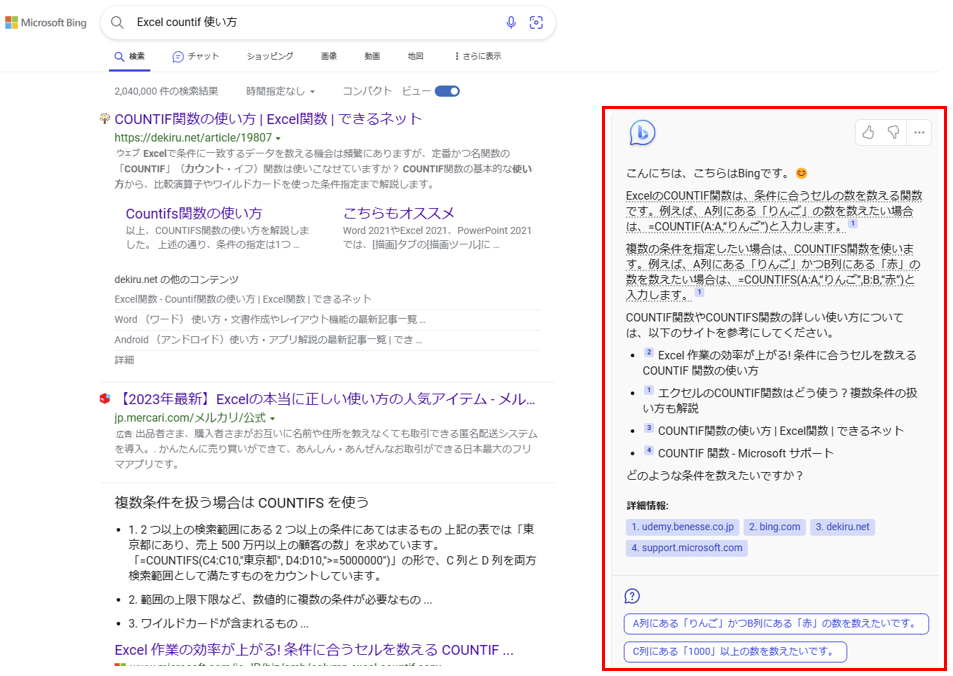Select suggestion about A列 りんご and B列 赤

pos(776,624)
